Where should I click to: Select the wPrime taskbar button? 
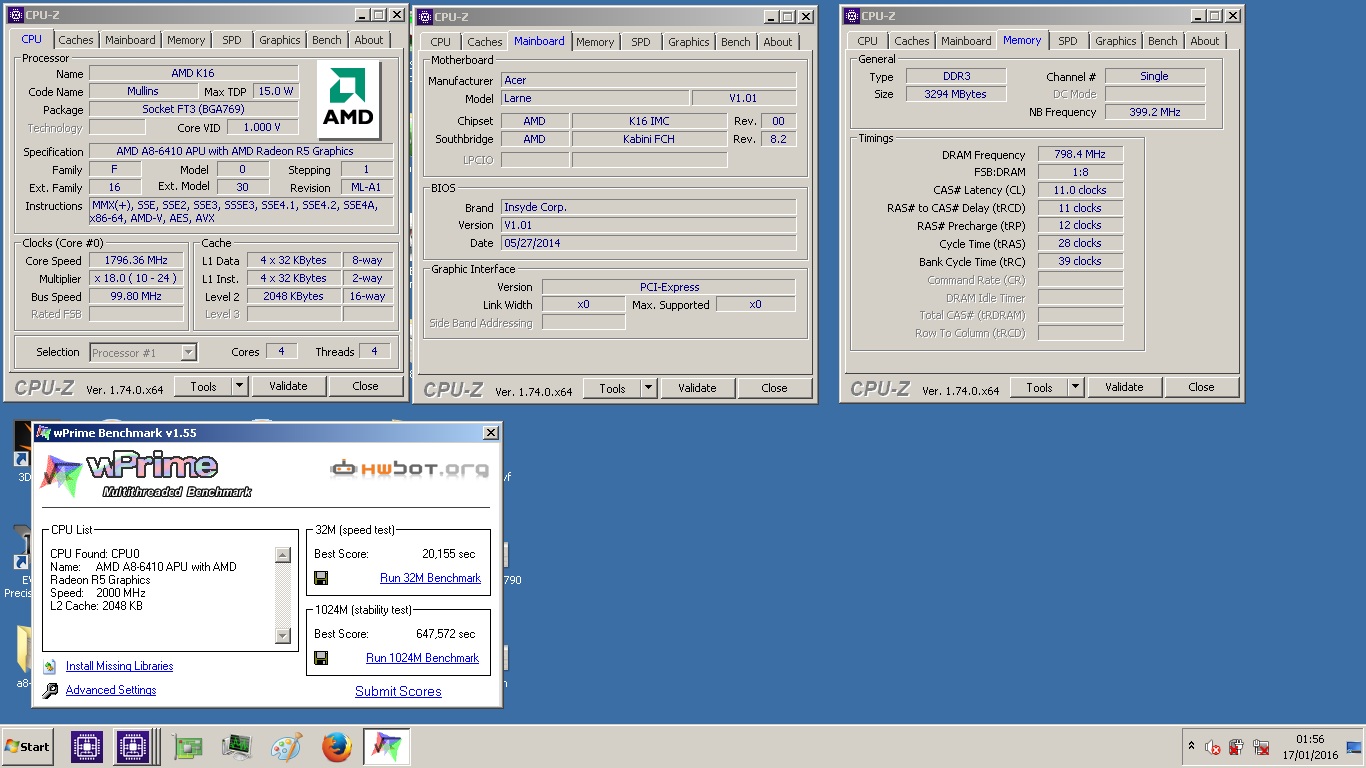(x=386, y=747)
